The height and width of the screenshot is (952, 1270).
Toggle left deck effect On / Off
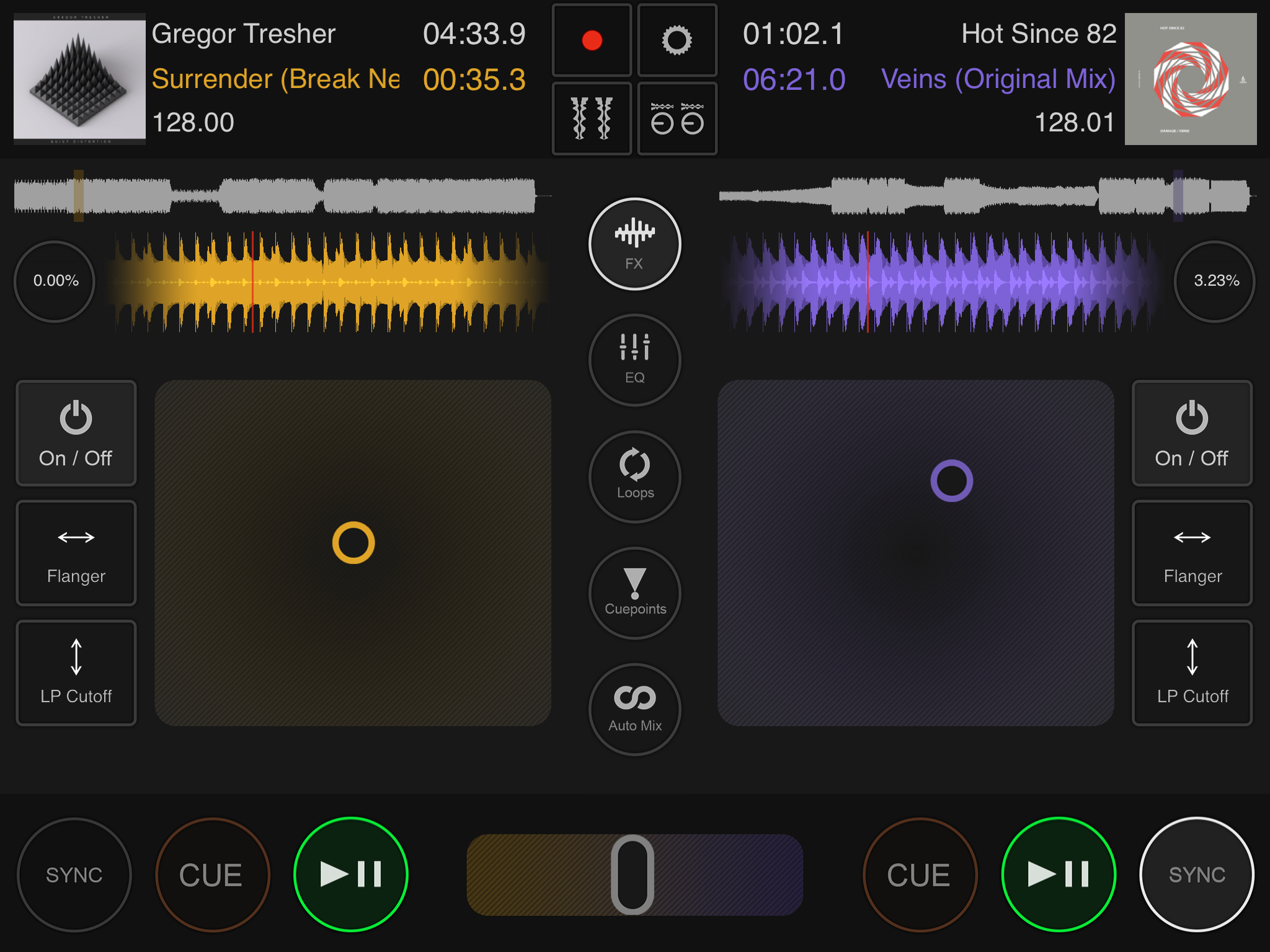click(76, 433)
